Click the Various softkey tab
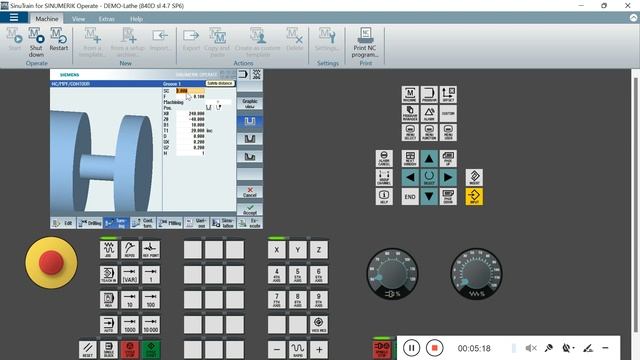This screenshot has width=640, height=360. [196, 223]
